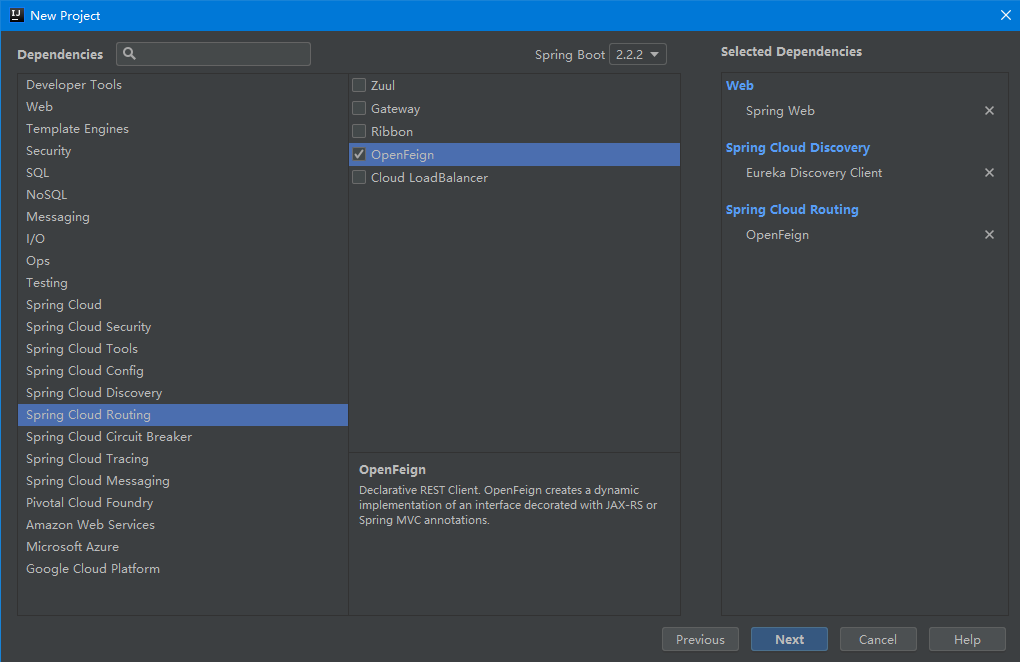Click the OpenFeign description heading
Viewport: 1020px width, 662px height.
click(392, 470)
